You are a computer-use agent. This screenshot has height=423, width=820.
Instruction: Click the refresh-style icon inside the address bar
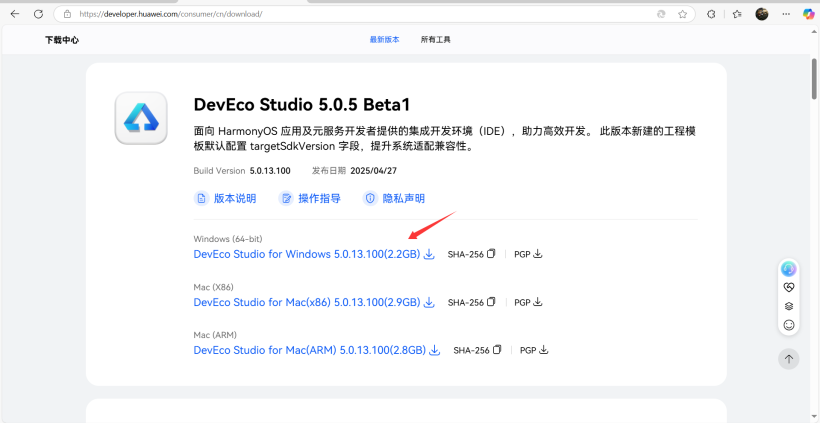pyautogui.click(x=661, y=14)
